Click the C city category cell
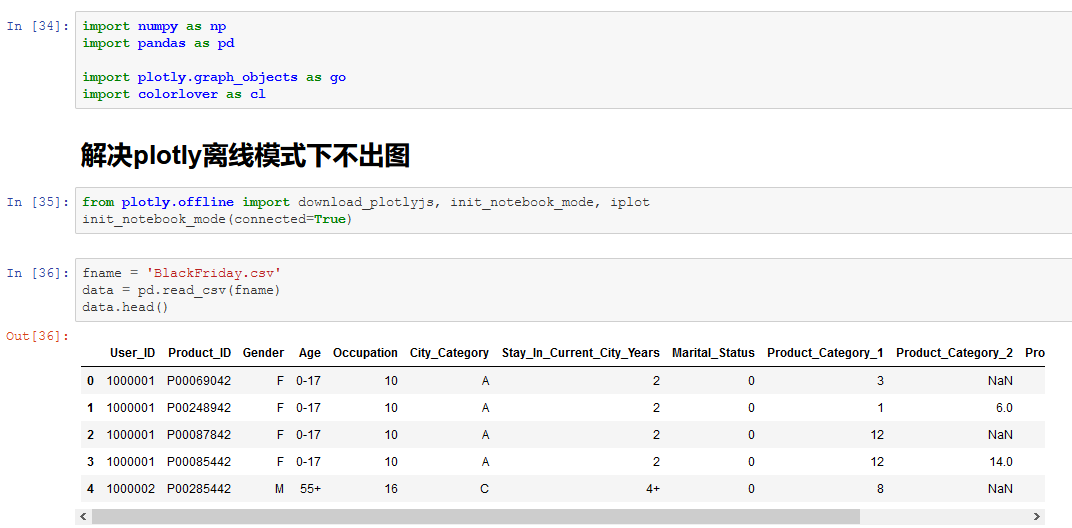This screenshot has height=528, width=1072. 485,489
